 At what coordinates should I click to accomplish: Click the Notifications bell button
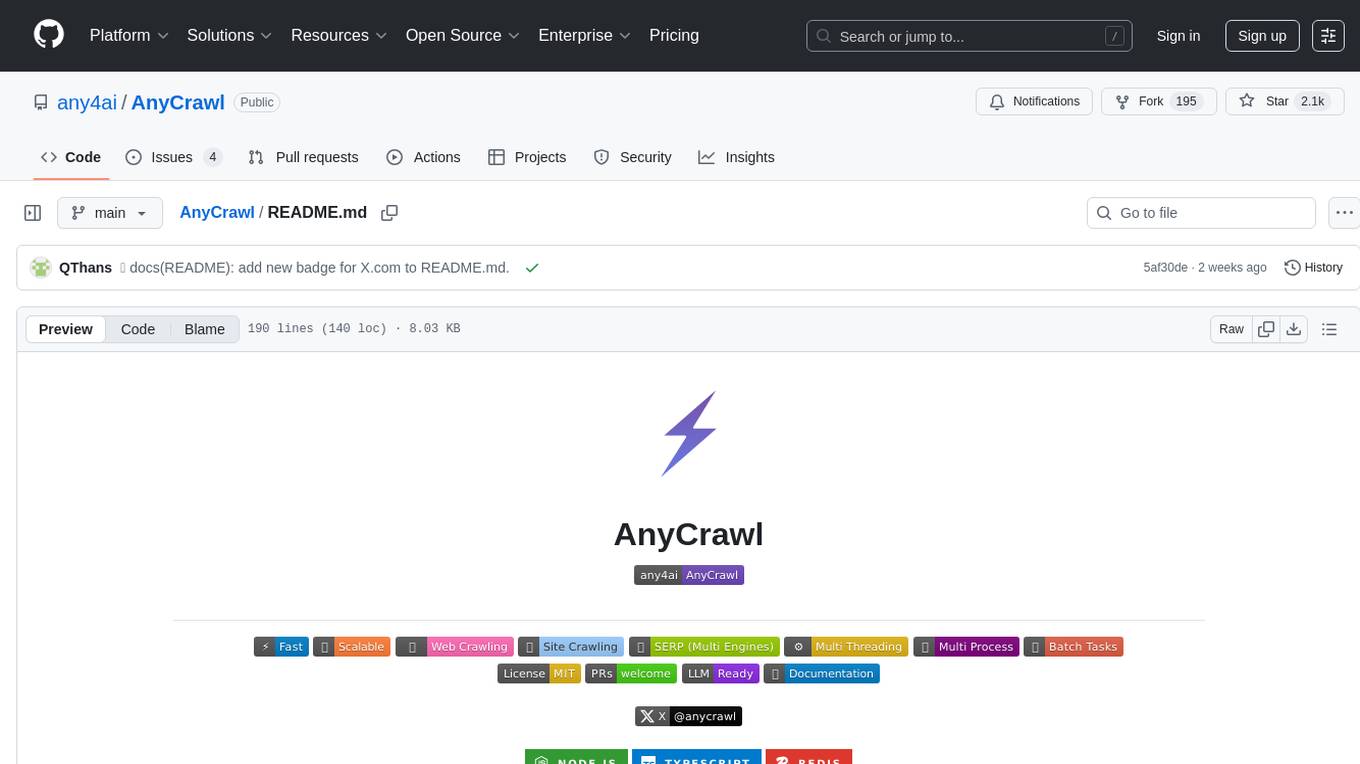pos(1034,101)
